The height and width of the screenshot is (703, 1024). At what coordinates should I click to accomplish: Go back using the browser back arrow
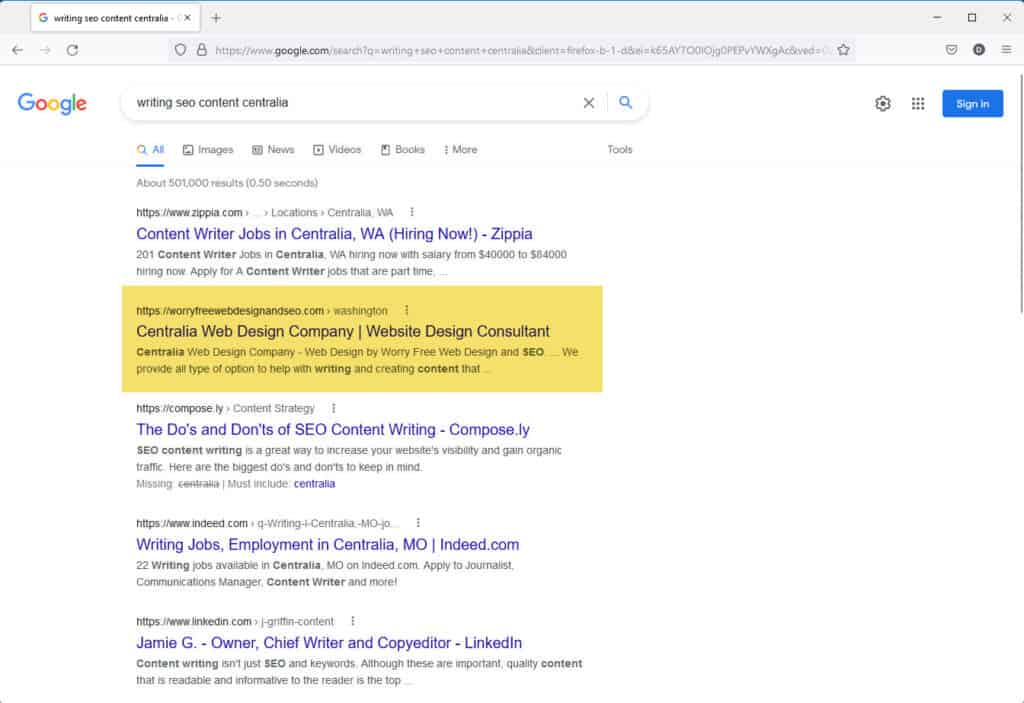pos(18,50)
